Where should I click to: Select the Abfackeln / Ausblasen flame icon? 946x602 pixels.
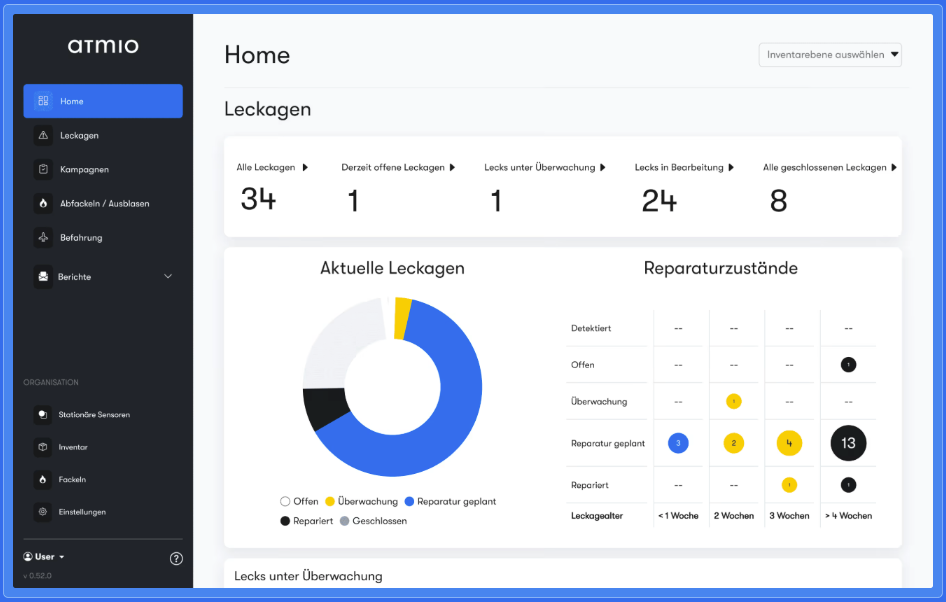(x=43, y=204)
